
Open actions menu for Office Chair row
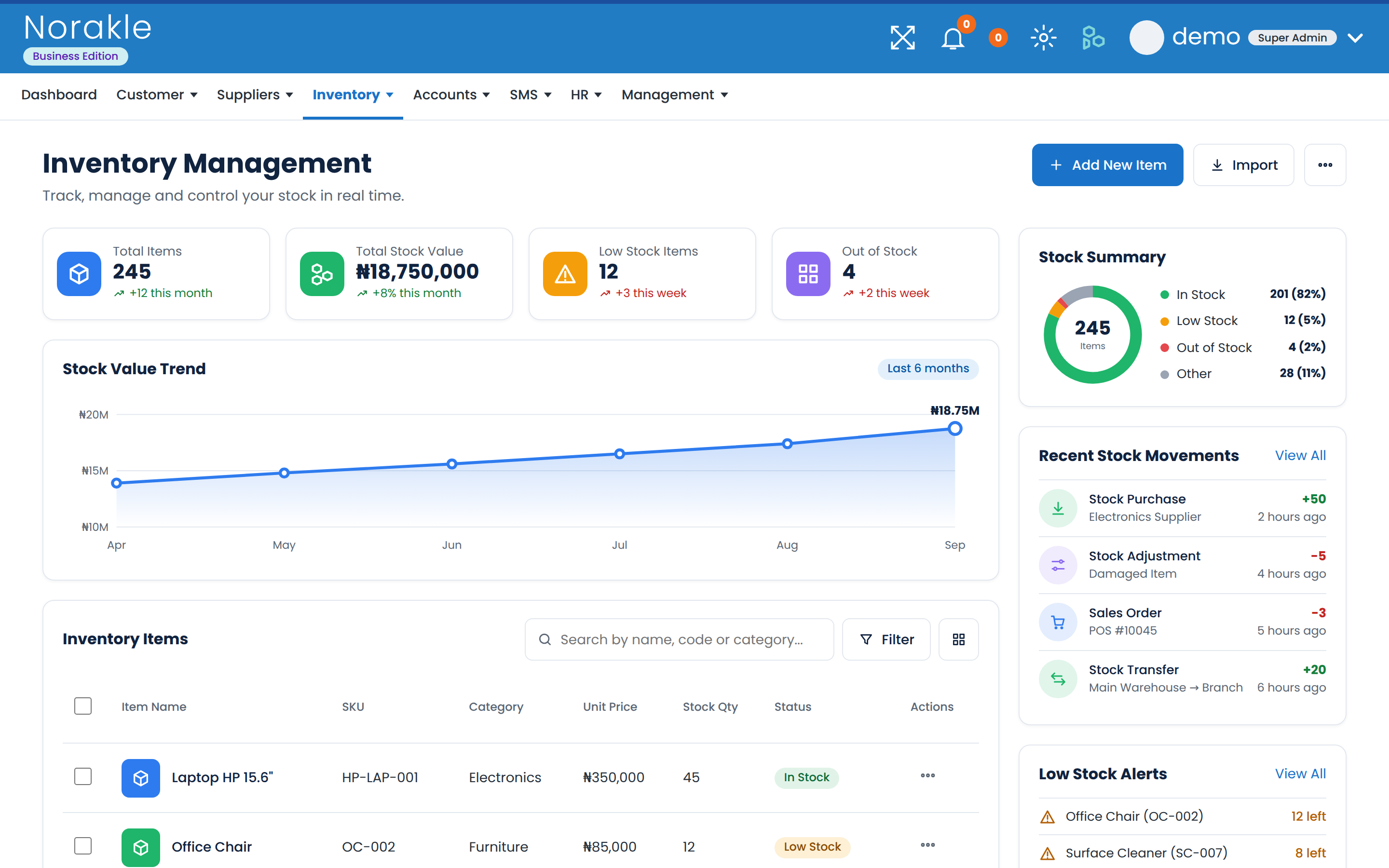point(927,845)
